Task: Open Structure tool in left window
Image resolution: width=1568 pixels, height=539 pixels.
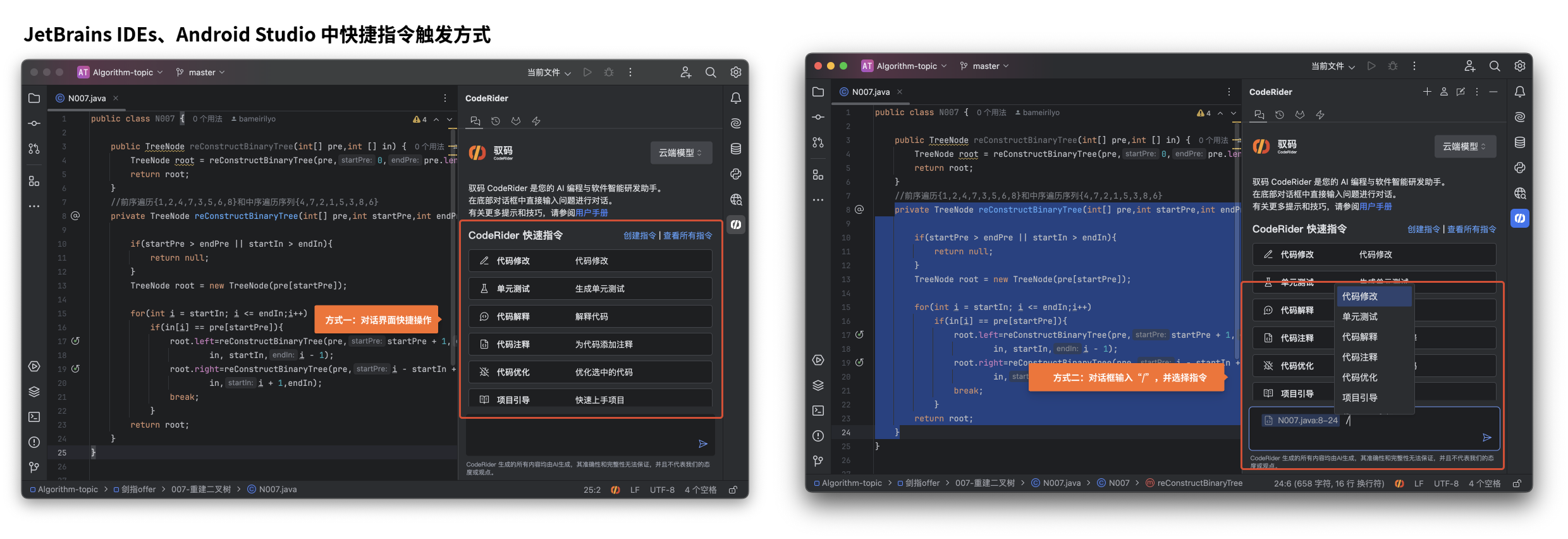Action: (x=34, y=182)
